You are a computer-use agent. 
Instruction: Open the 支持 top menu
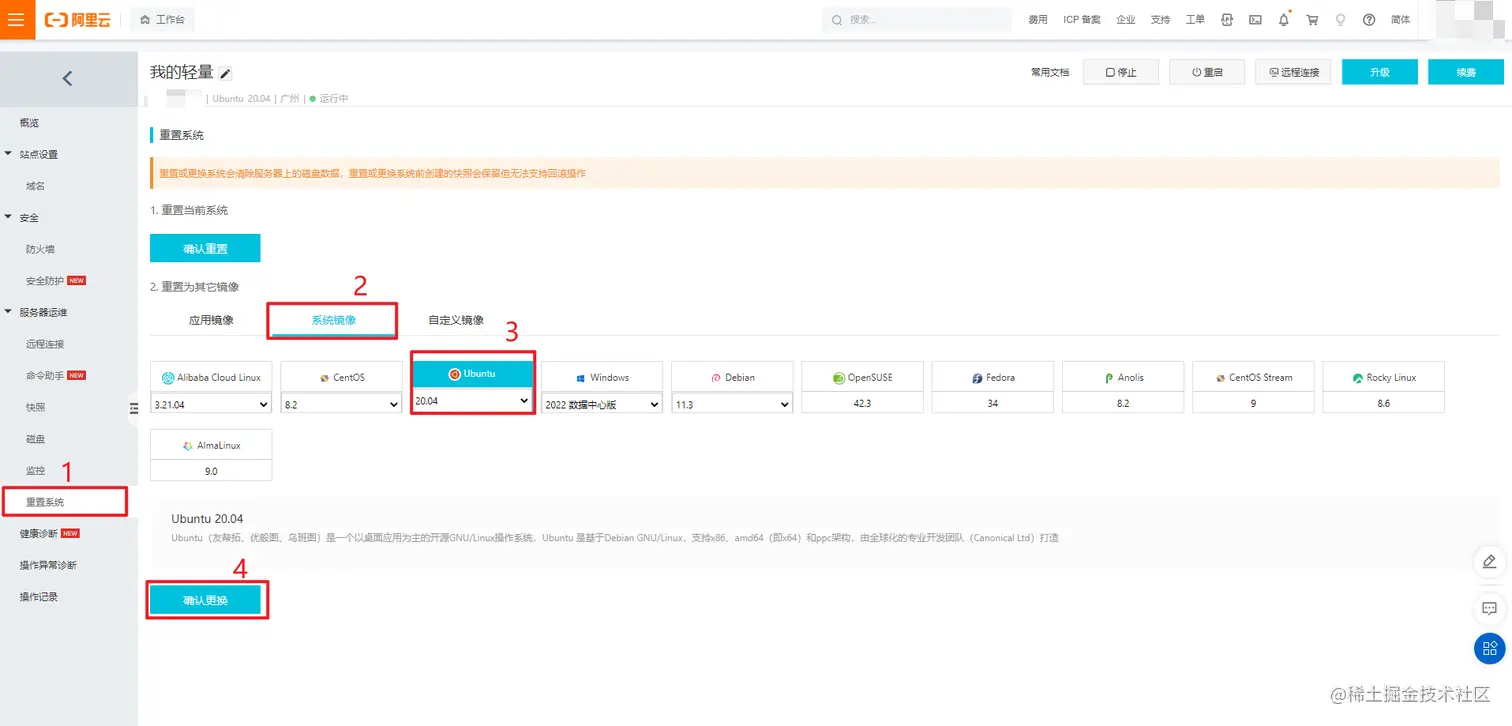click(x=1160, y=20)
